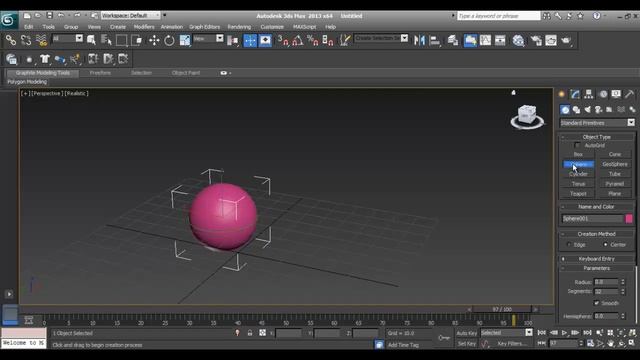Uncheck the Smooth checkbox
The image size is (640, 360).
click(596, 303)
